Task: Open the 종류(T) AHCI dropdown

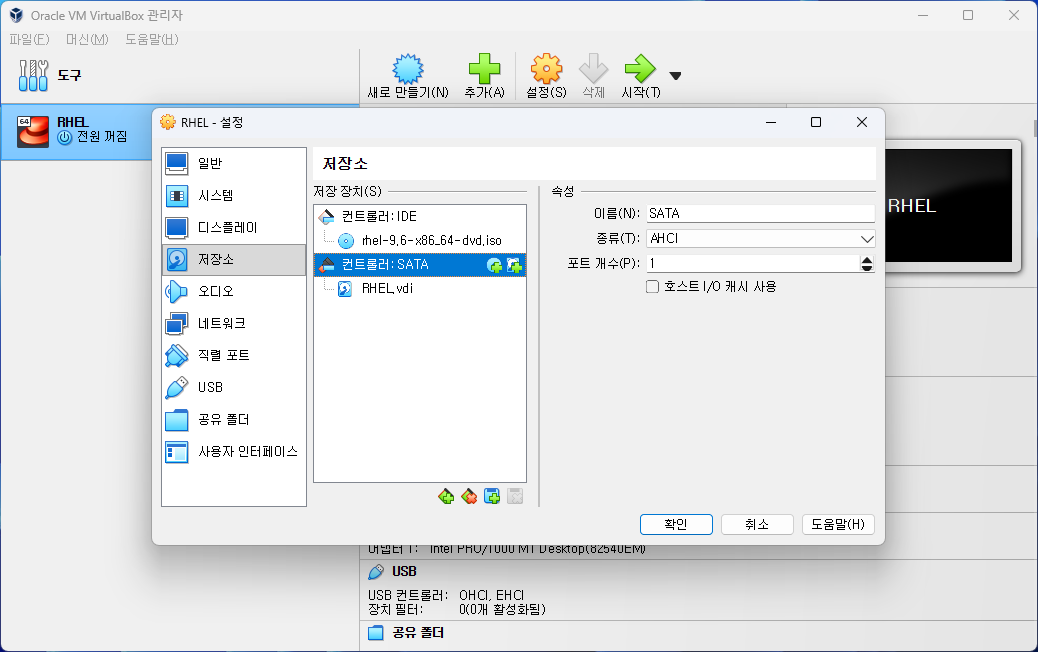Action: (761, 238)
